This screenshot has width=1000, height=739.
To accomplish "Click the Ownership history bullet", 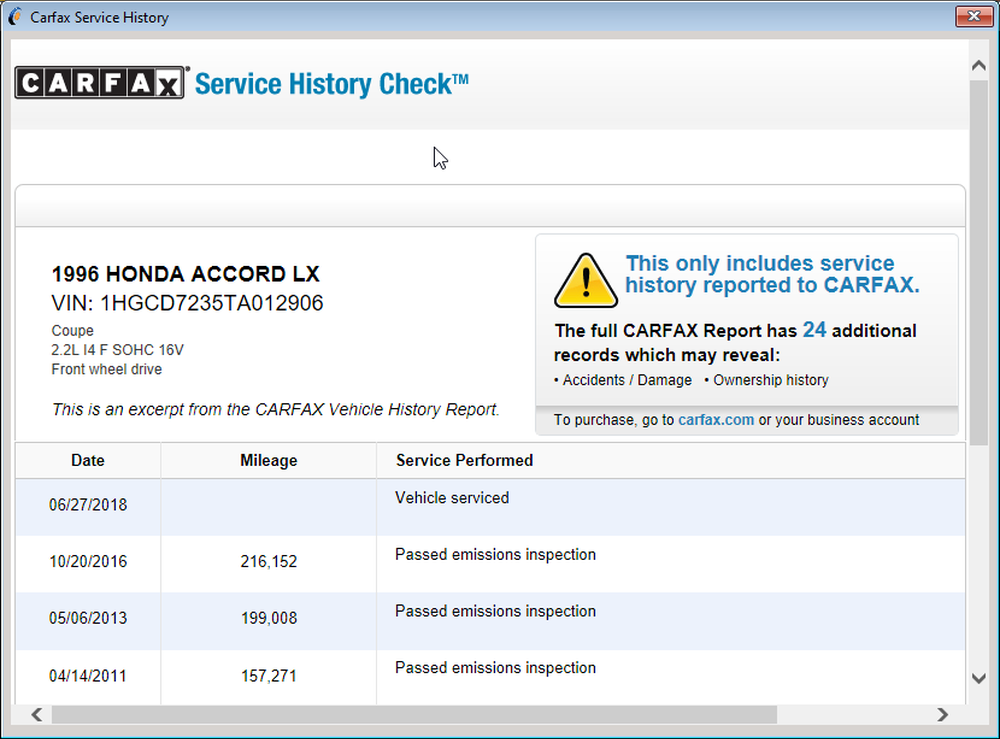I will click(766, 380).
